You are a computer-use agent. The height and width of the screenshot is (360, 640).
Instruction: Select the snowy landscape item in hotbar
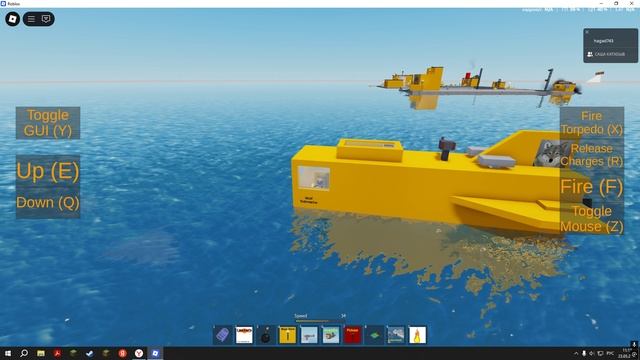coord(396,335)
